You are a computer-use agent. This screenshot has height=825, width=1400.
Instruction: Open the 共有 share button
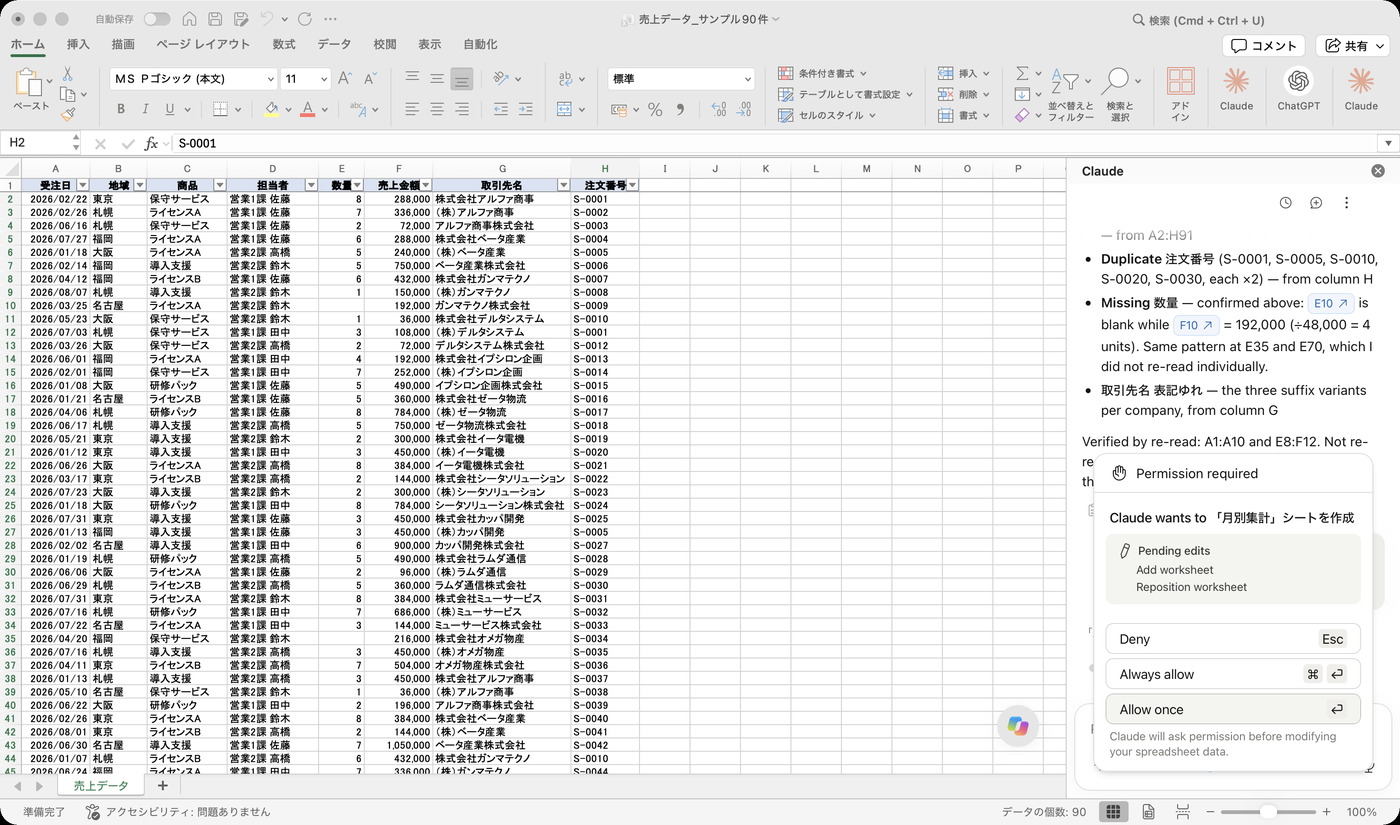(1352, 46)
